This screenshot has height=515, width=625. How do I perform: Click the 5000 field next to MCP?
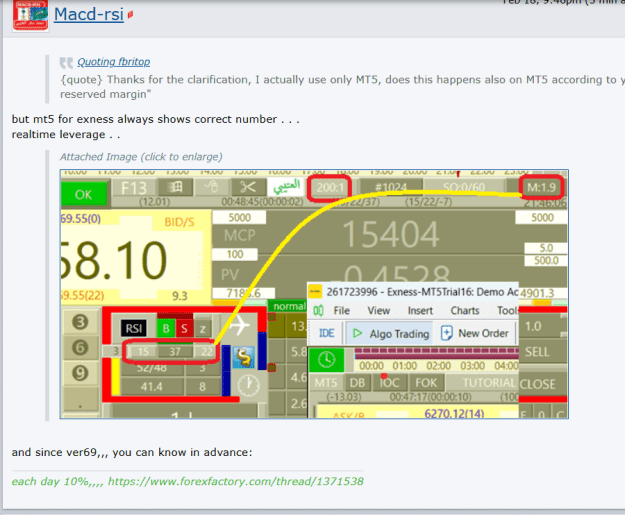coord(239,218)
